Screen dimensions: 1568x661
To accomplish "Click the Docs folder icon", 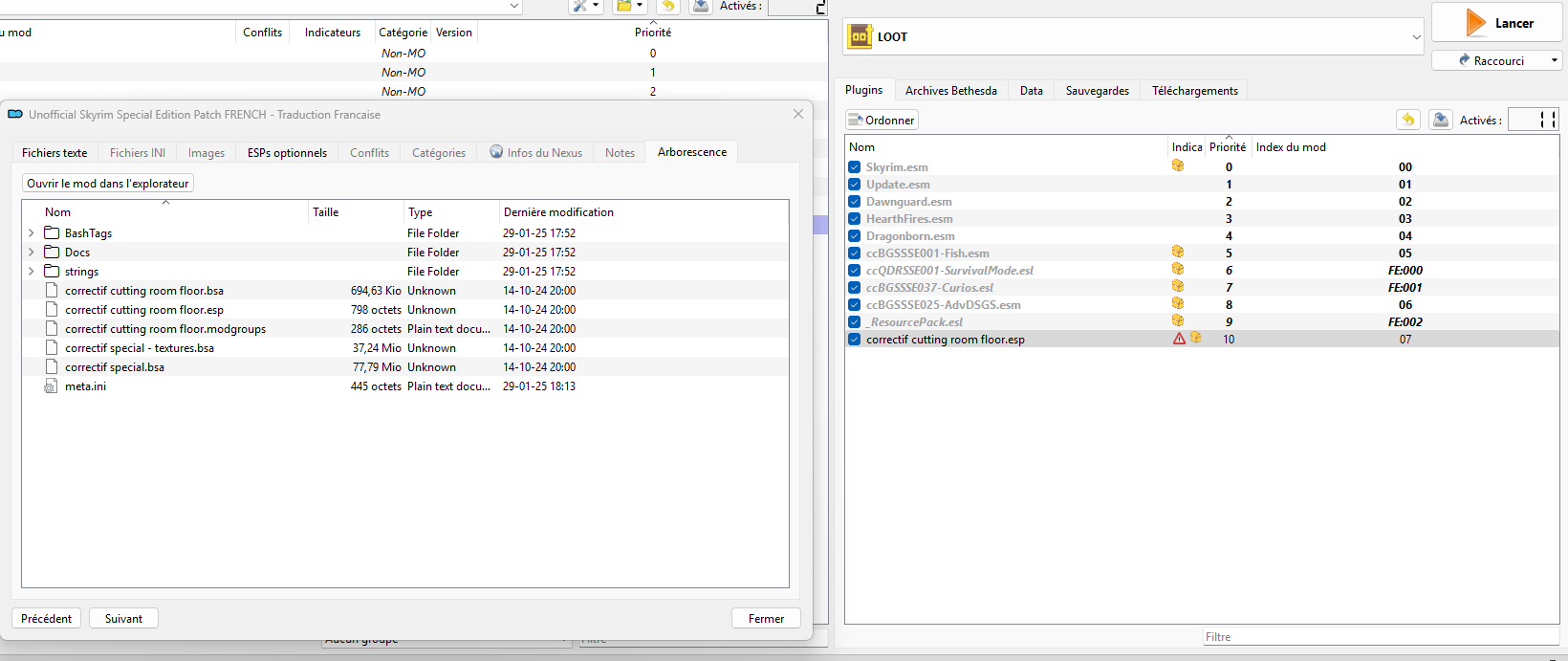I will pyautogui.click(x=52, y=252).
